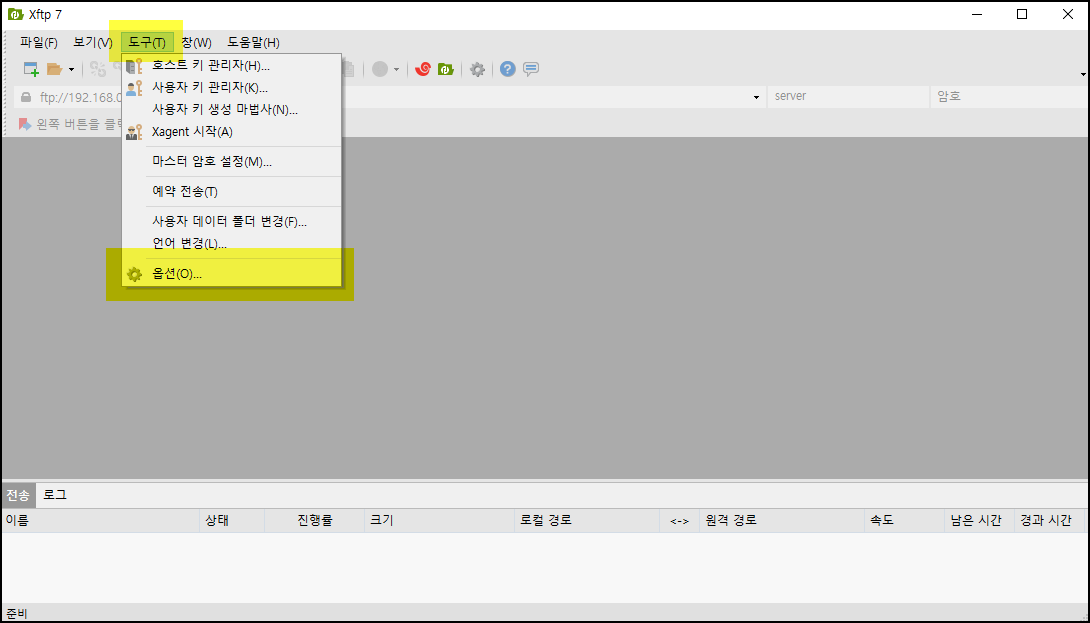Sort transfers by 경과 시간 column header
Image resolution: width=1090 pixels, height=623 pixels.
pyautogui.click(x=1049, y=520)
